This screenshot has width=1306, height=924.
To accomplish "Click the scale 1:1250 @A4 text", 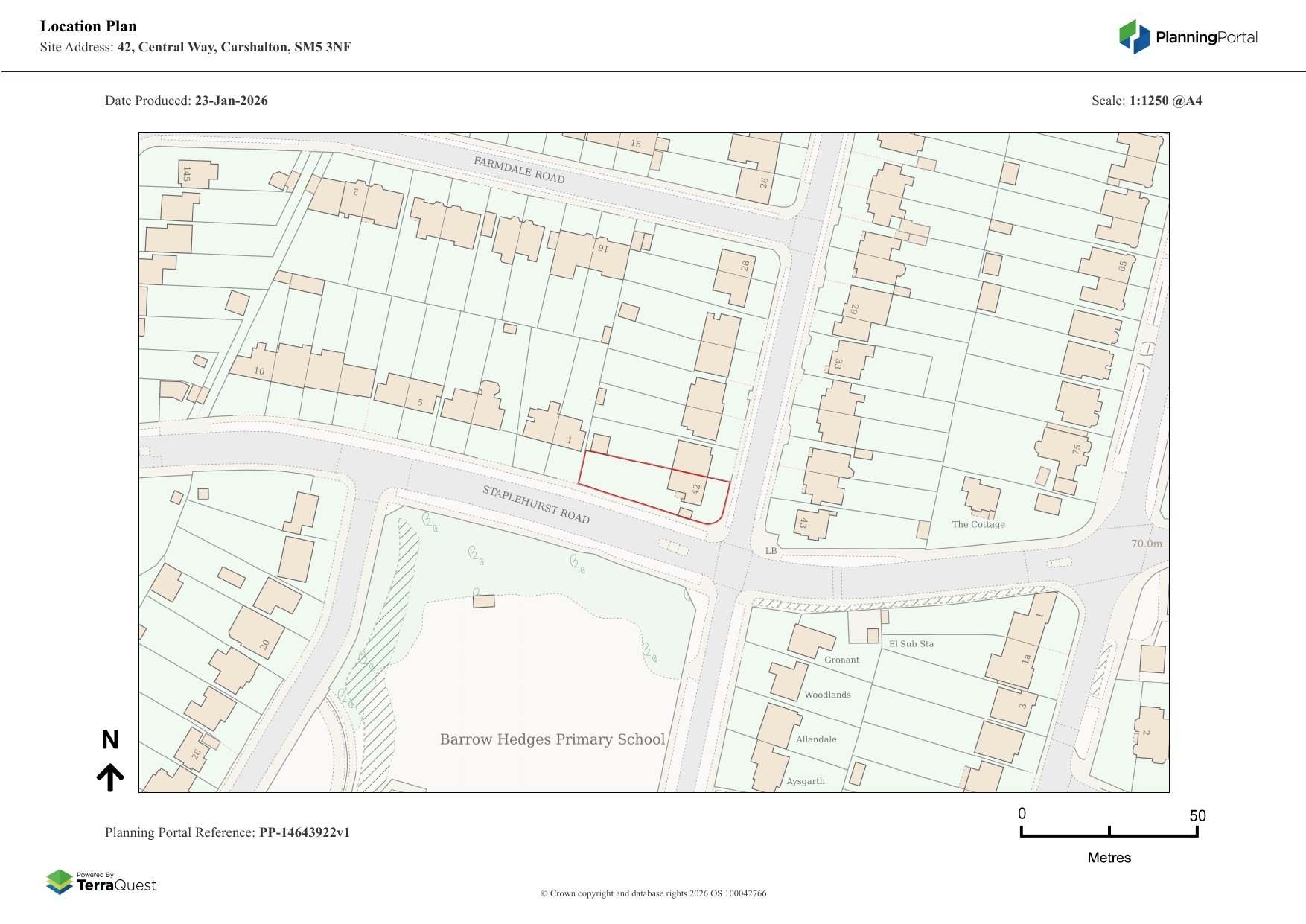I will [x=1165, y=101].
